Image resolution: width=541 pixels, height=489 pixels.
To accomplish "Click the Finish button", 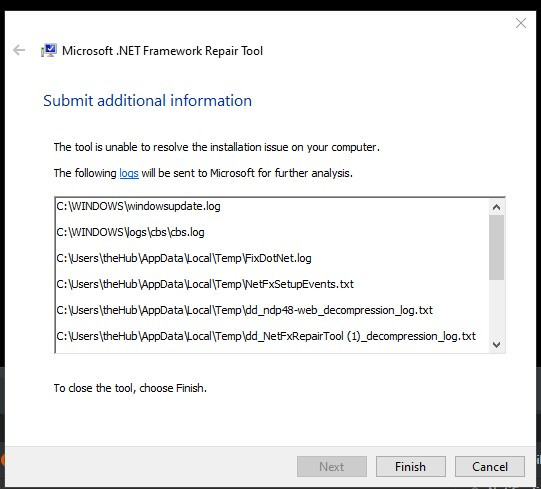I will 411,467.
